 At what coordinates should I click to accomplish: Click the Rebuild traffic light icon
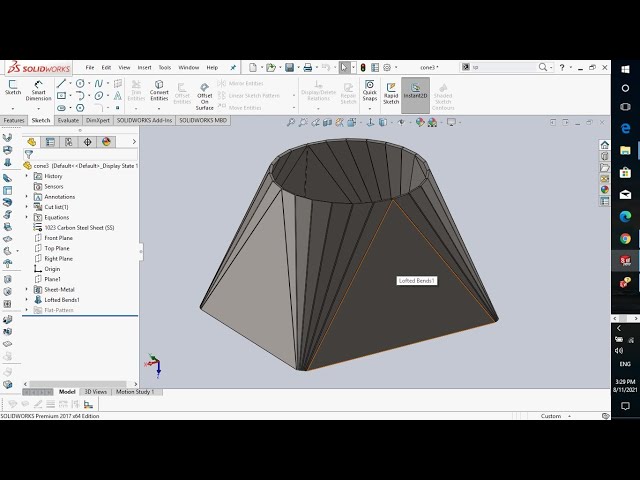coord(363,67)
